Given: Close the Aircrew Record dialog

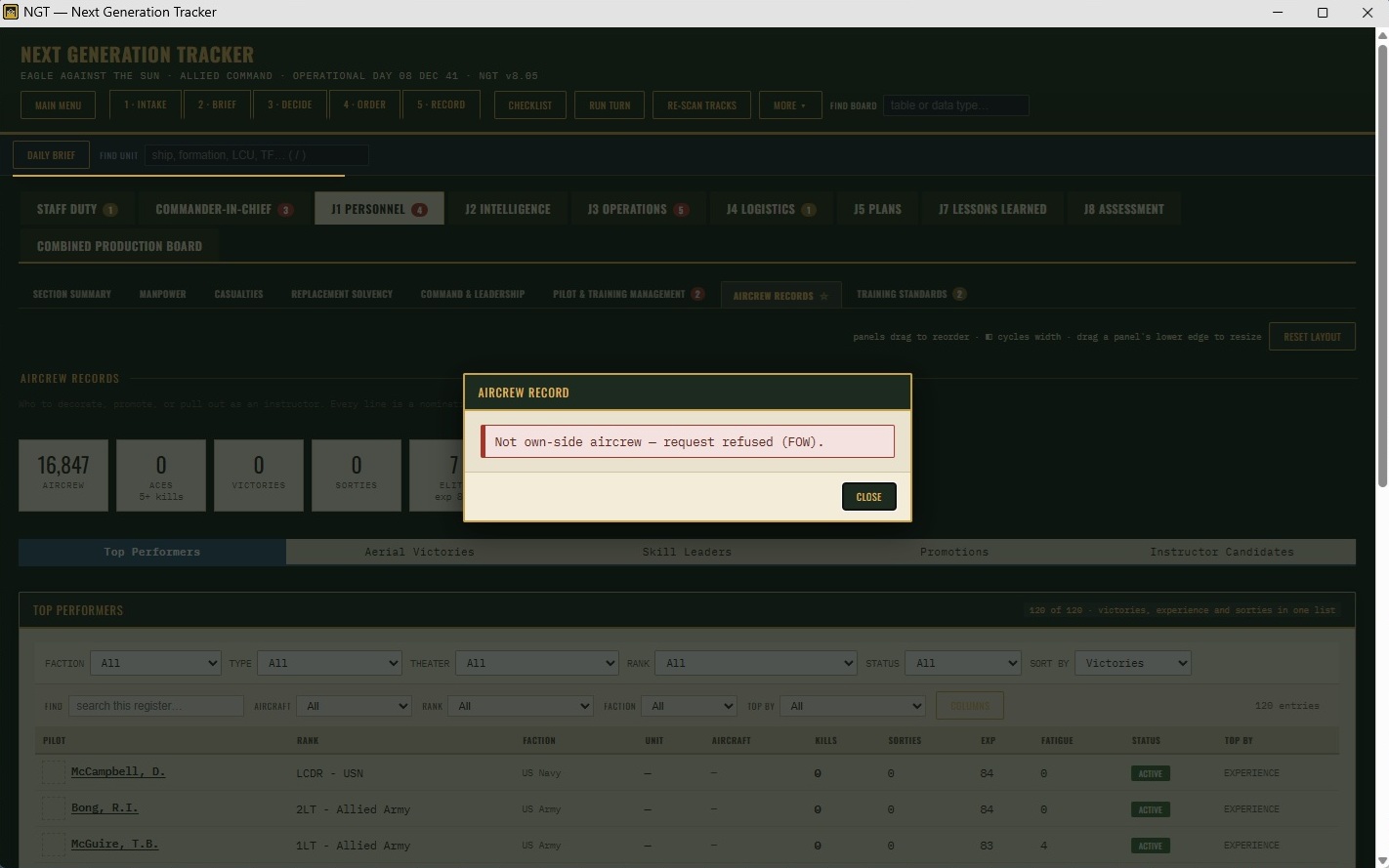Looking at the screenshot, I should pyautogui.click(x=869, y=497).
